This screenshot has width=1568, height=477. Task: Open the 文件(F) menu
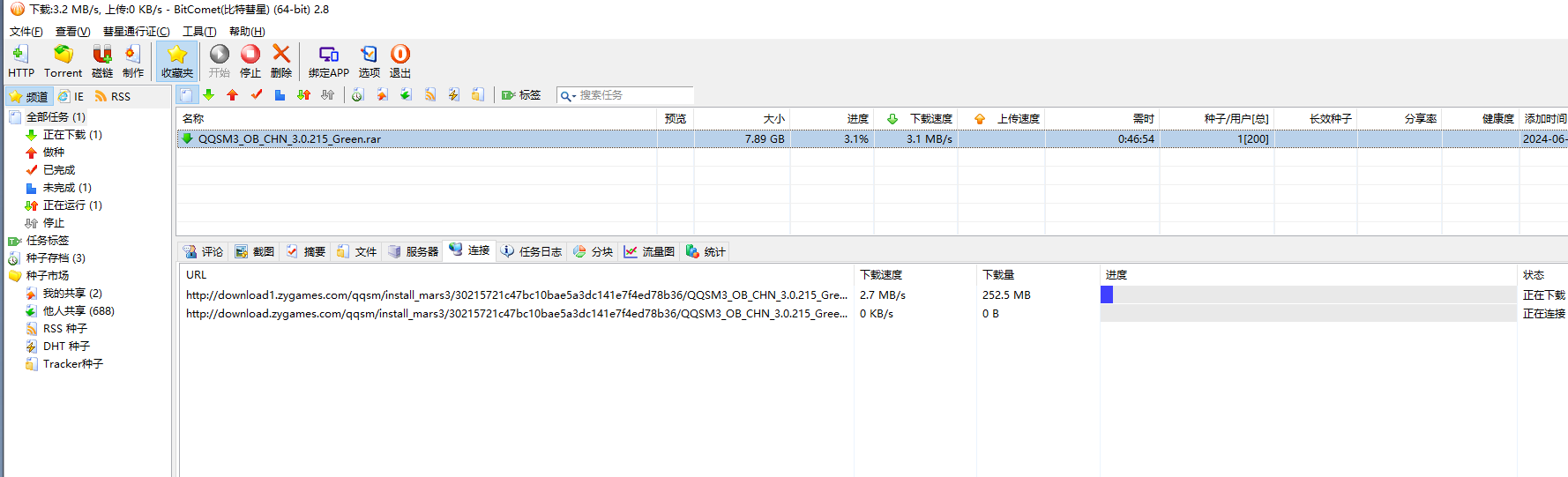tap(26, 32)
